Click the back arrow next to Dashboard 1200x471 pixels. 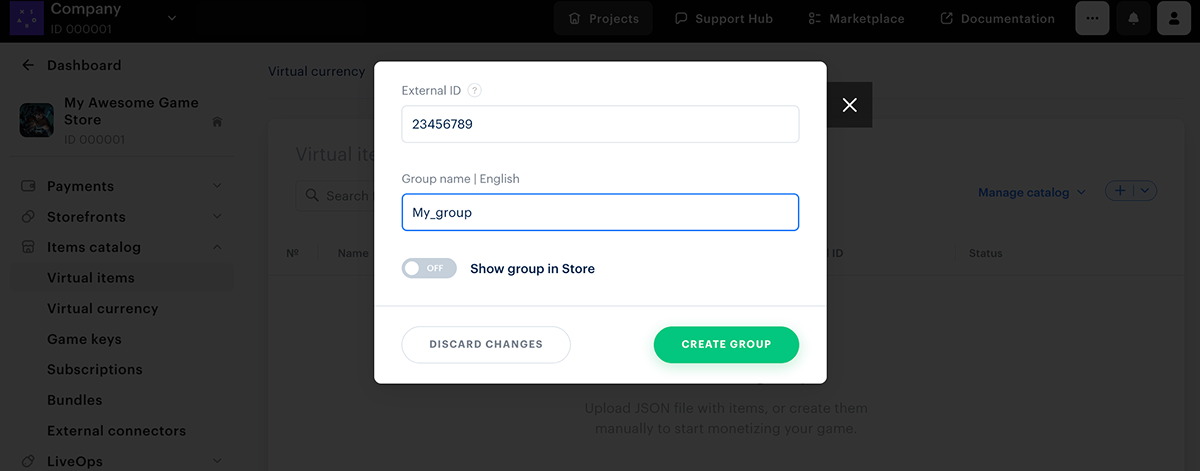tap(28, 65)
